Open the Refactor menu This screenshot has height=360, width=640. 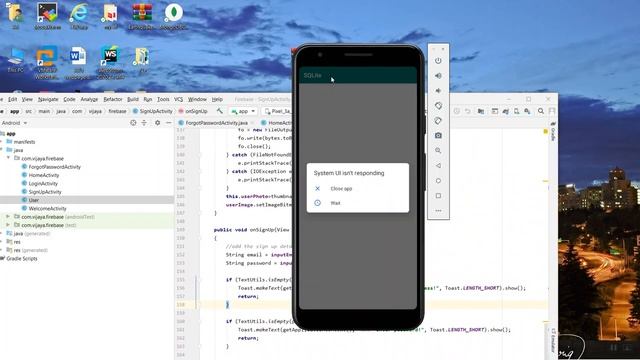[x=113, y=99]
